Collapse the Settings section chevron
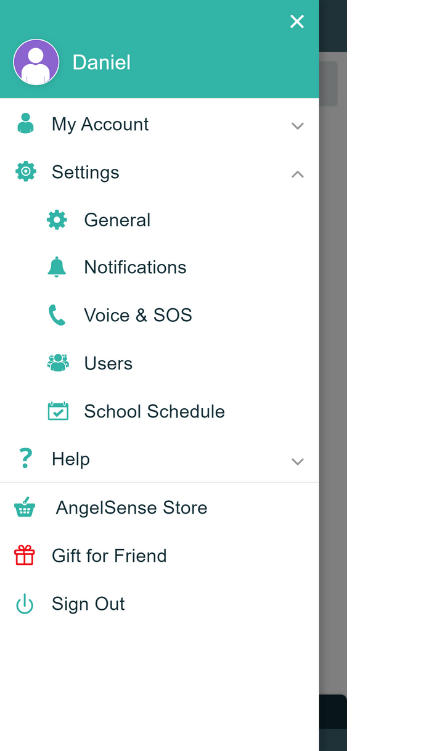This screenshot has height=751, width=422. [297, 174]
